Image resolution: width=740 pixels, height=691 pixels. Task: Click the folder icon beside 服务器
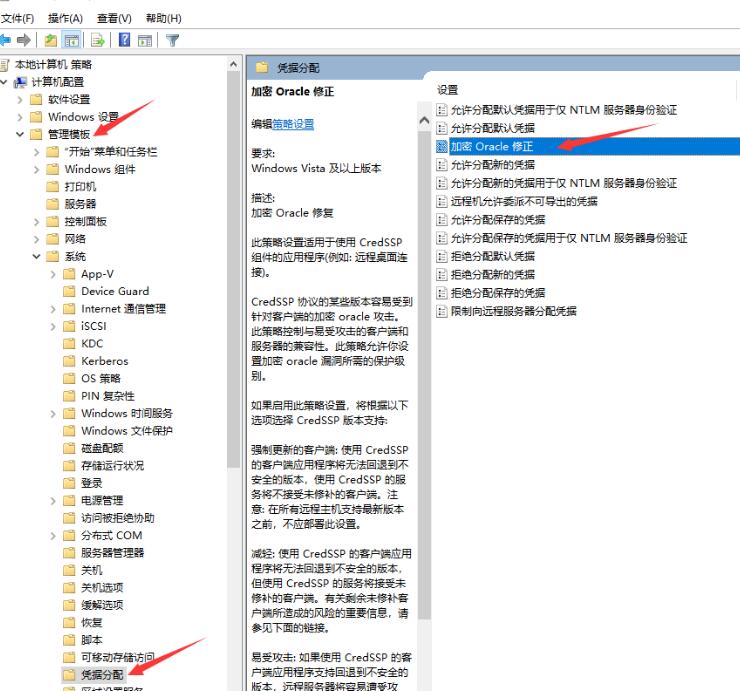pos(52,204)
